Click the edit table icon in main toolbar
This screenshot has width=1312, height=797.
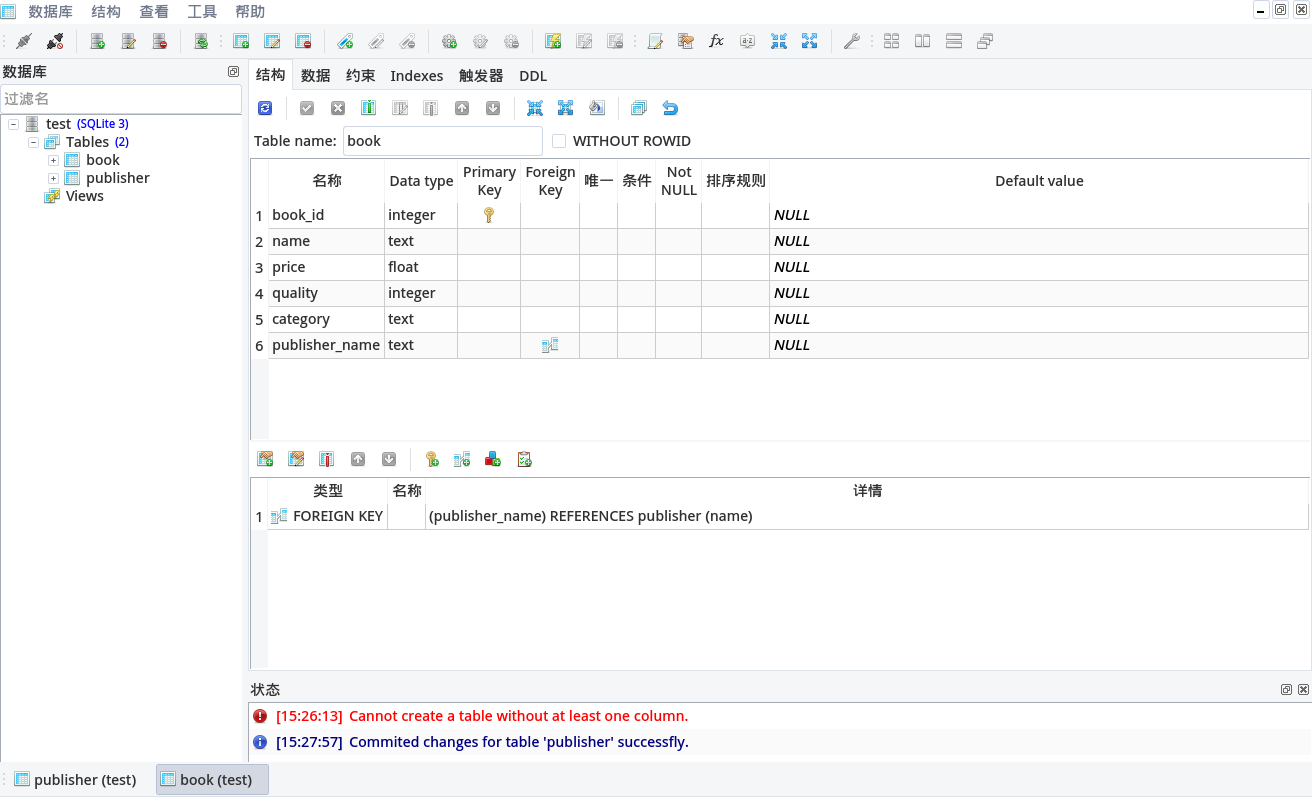coord(271,41)
